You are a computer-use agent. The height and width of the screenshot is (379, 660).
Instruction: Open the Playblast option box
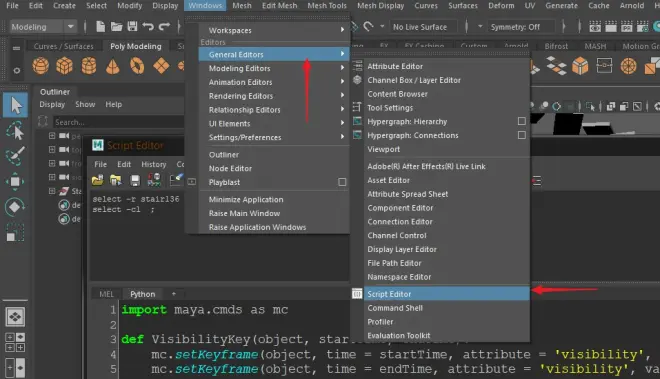point(342,182)
